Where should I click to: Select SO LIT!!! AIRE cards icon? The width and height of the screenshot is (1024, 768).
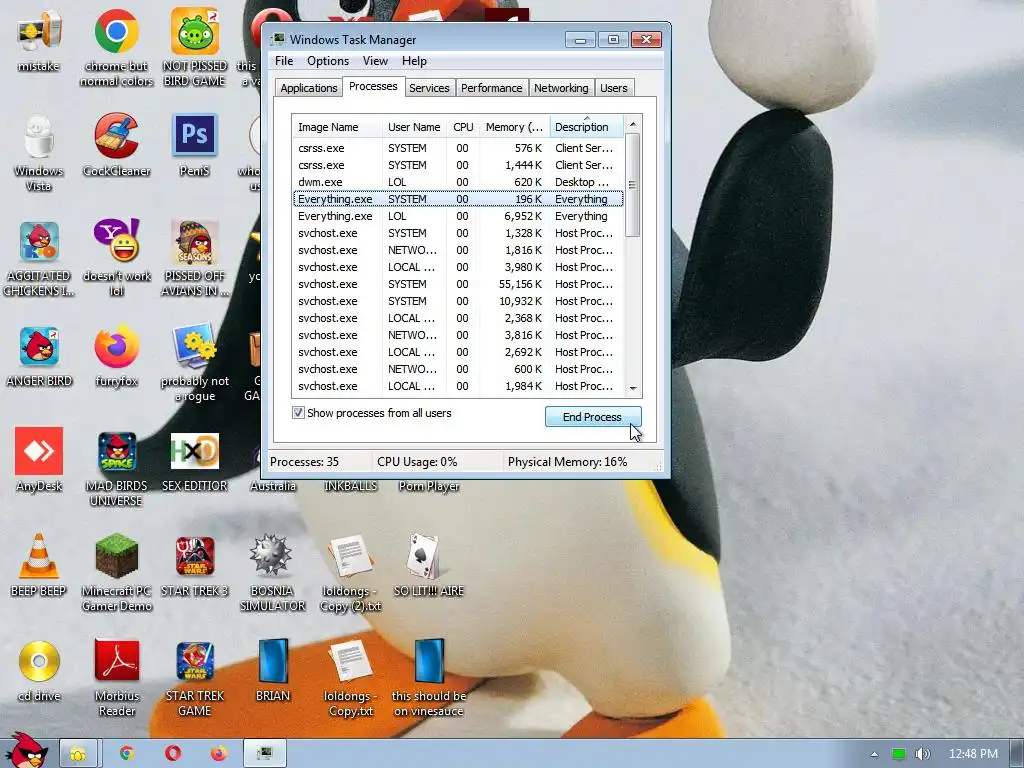click(428, 565)
